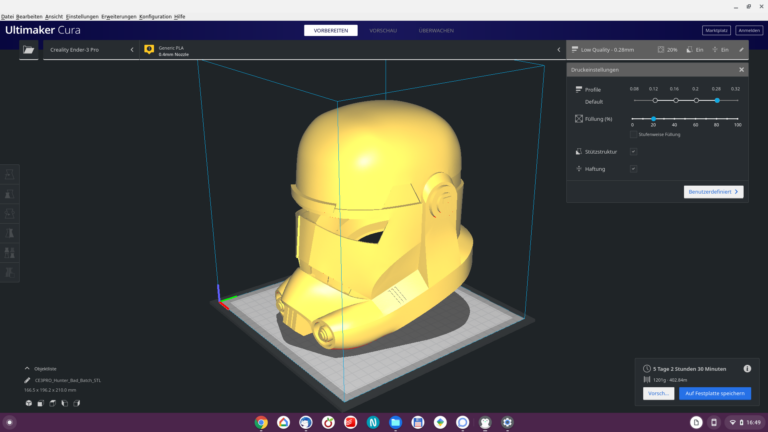Toggle the Haftung checkbox
This screenshot has width=768, height=432.
pyautogui.click(x=633, y=169)
